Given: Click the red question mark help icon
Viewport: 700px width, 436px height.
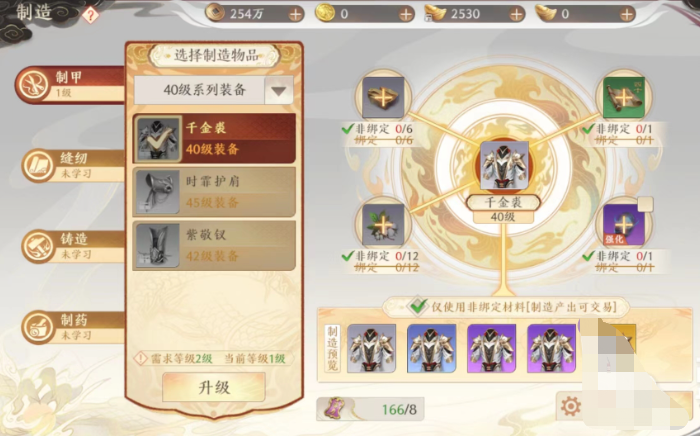Looking at the screenshot, I should pyautogui.click(x=91, y=16).
